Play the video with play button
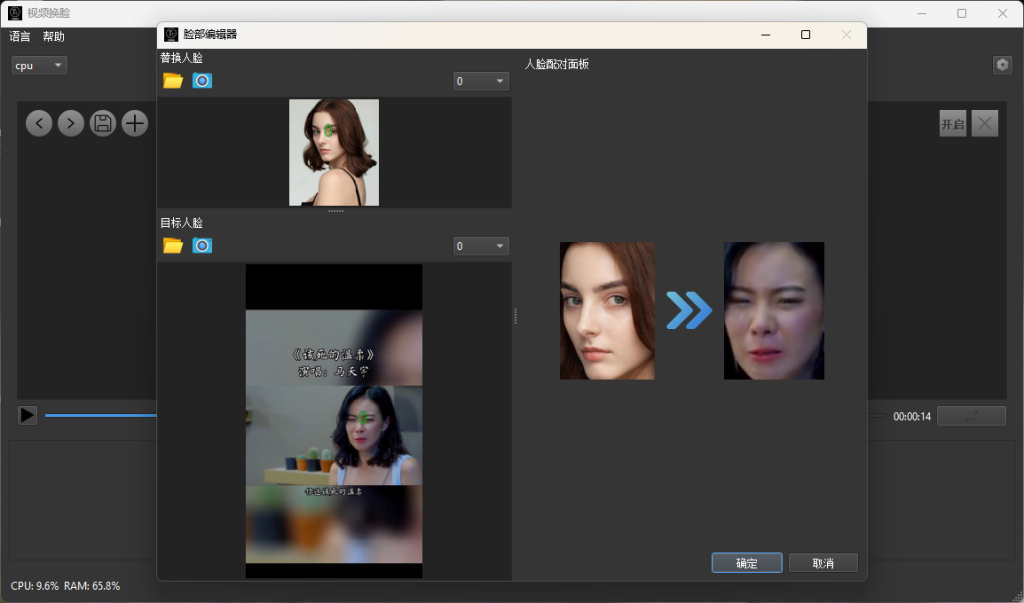This screenshot has height=603, width=1024. pyautogui.click(x=27, y=415)
